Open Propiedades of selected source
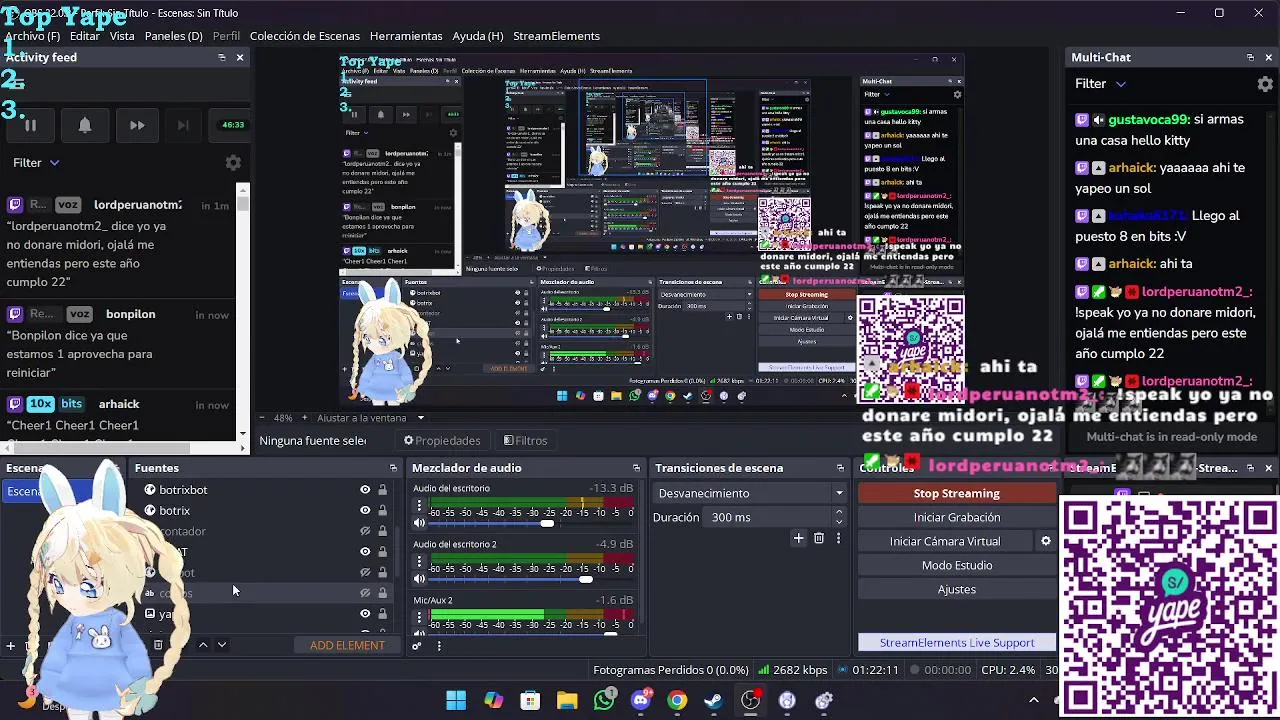Viewport: 1280px width, 720px height. [442, 441]
